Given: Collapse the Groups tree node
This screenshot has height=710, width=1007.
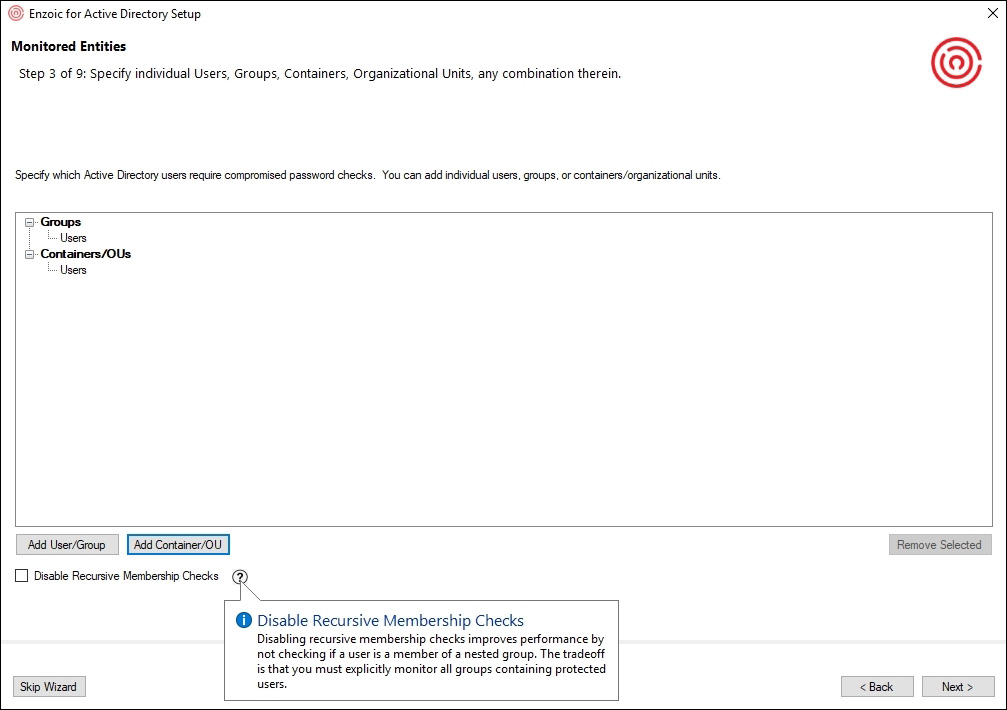Looking at the screenshot, I should 30,222.
